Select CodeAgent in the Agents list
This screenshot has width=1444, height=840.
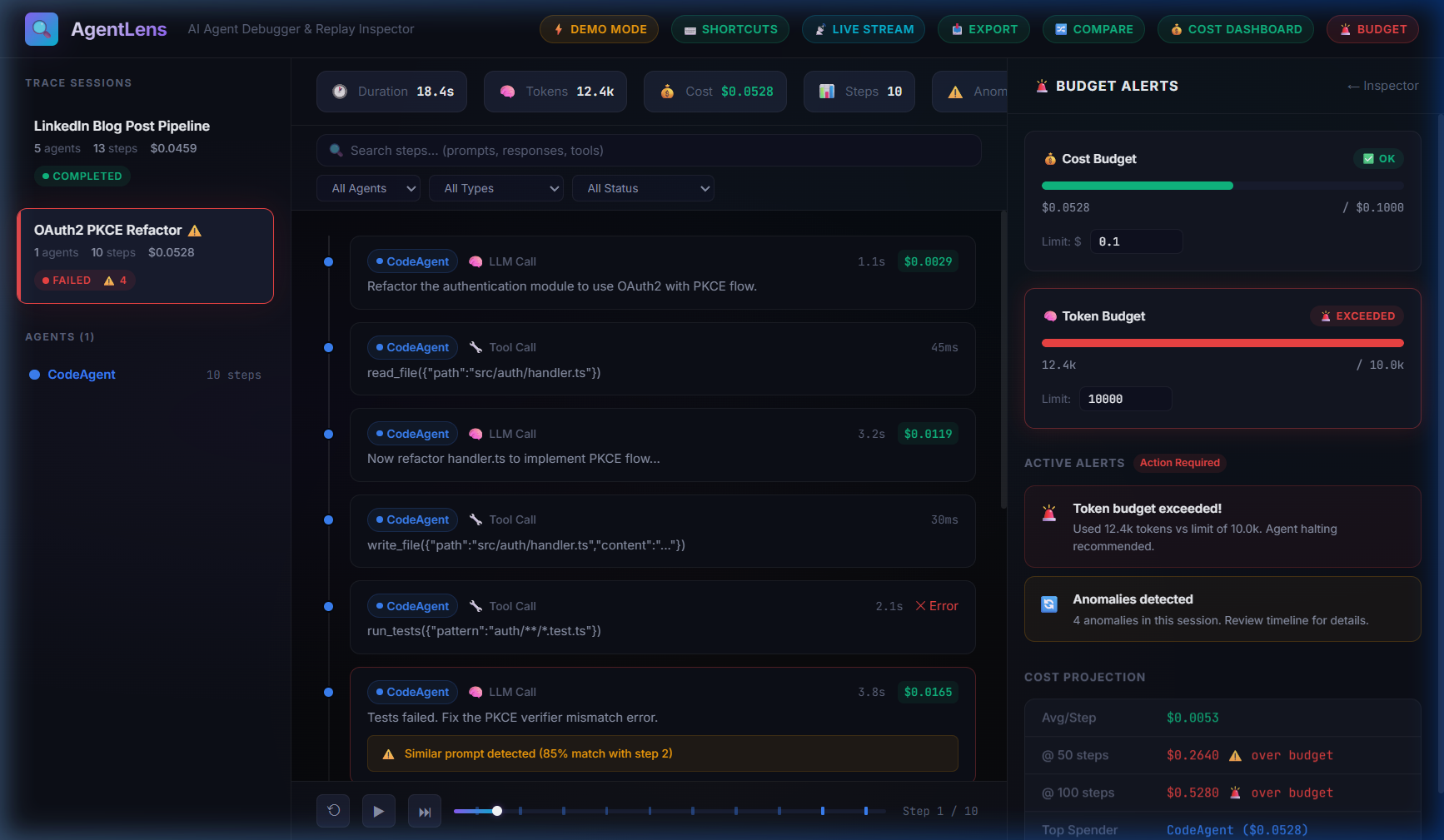point(145,375)
